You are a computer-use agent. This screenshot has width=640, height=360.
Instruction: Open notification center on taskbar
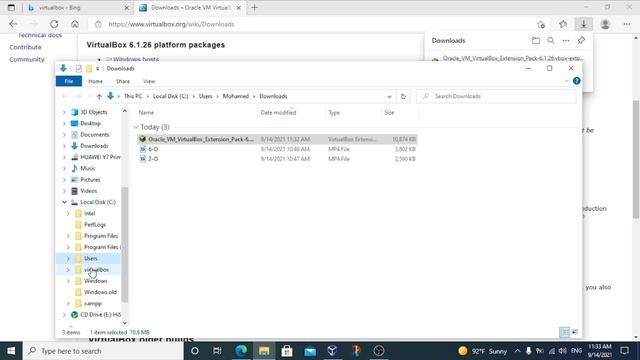pyautogui.click(x=624, y=351)
